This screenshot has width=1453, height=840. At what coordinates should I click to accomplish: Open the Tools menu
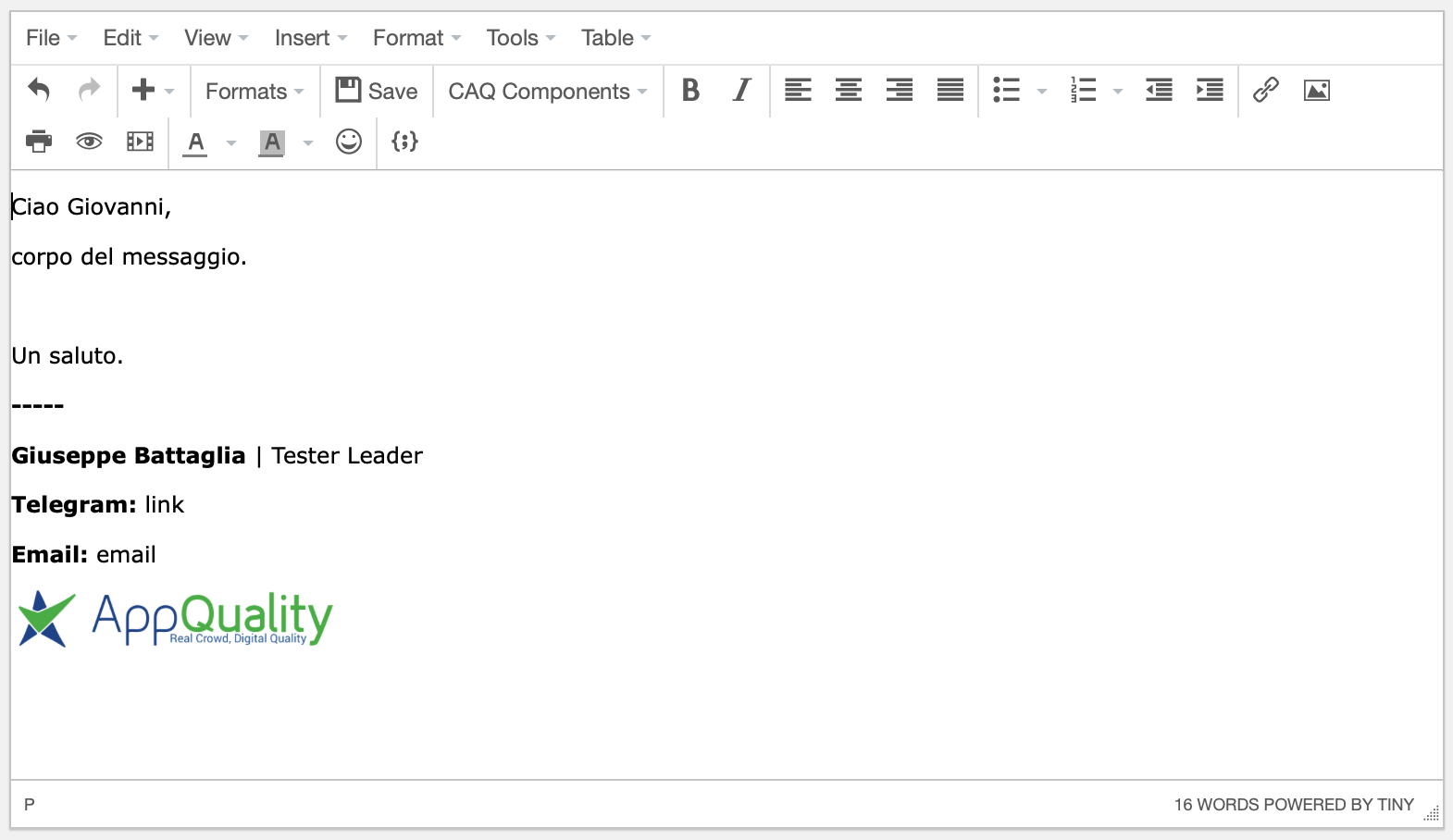520,38
